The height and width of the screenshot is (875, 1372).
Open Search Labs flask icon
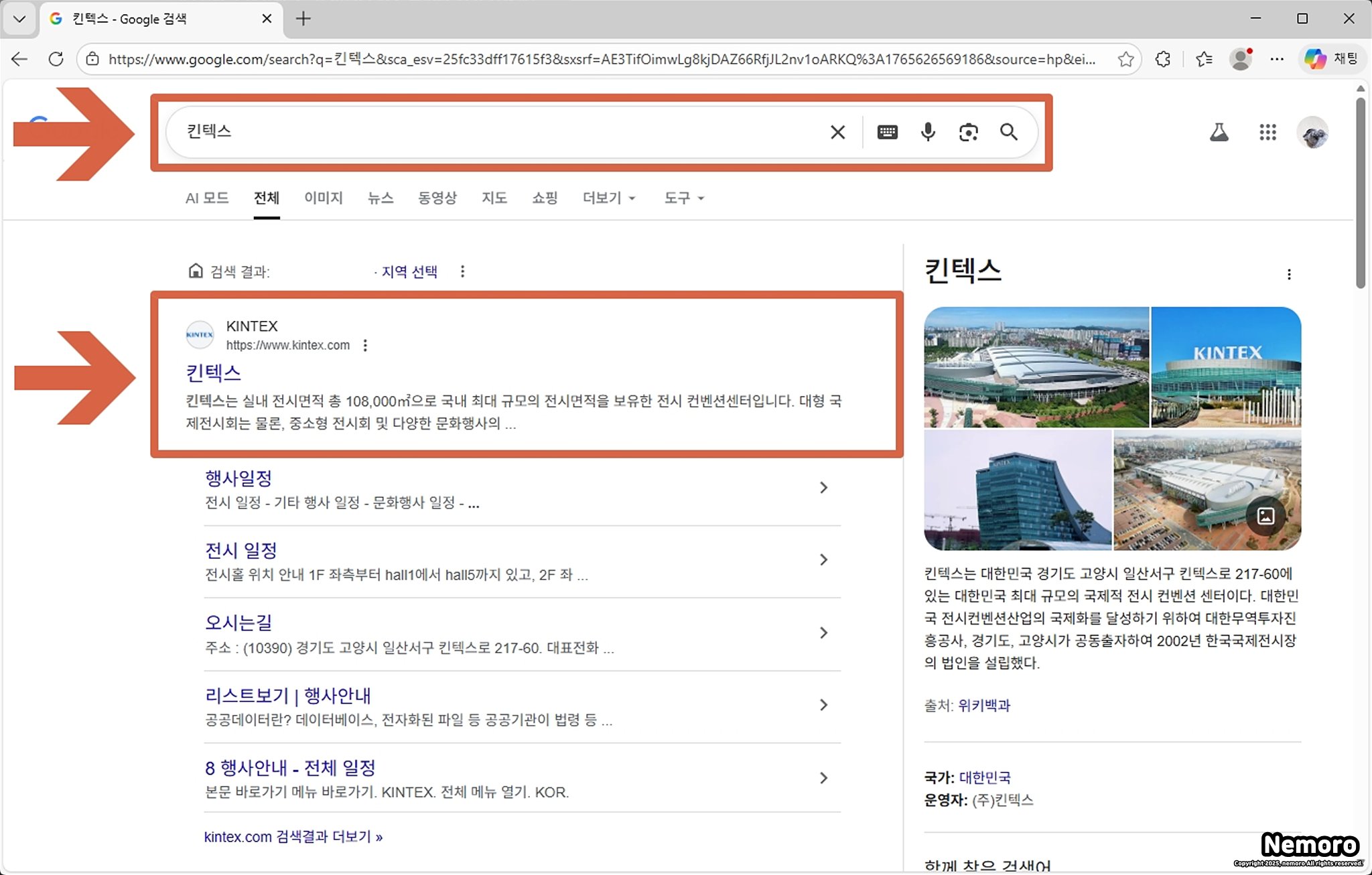(1219, 132)
